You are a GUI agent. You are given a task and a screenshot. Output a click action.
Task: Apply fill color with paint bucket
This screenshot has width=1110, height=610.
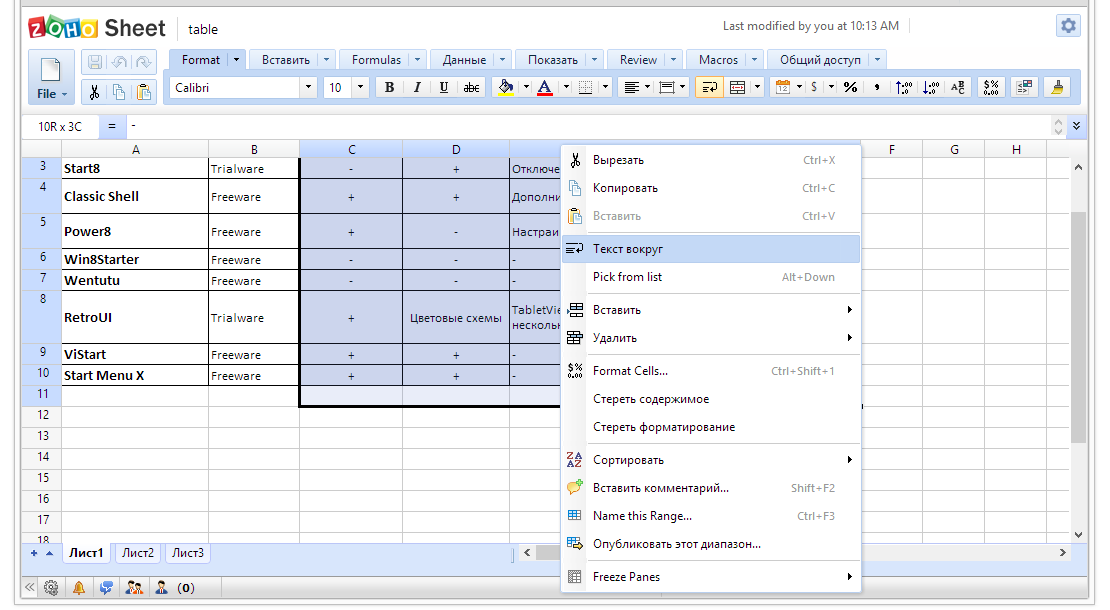(505, 87)
